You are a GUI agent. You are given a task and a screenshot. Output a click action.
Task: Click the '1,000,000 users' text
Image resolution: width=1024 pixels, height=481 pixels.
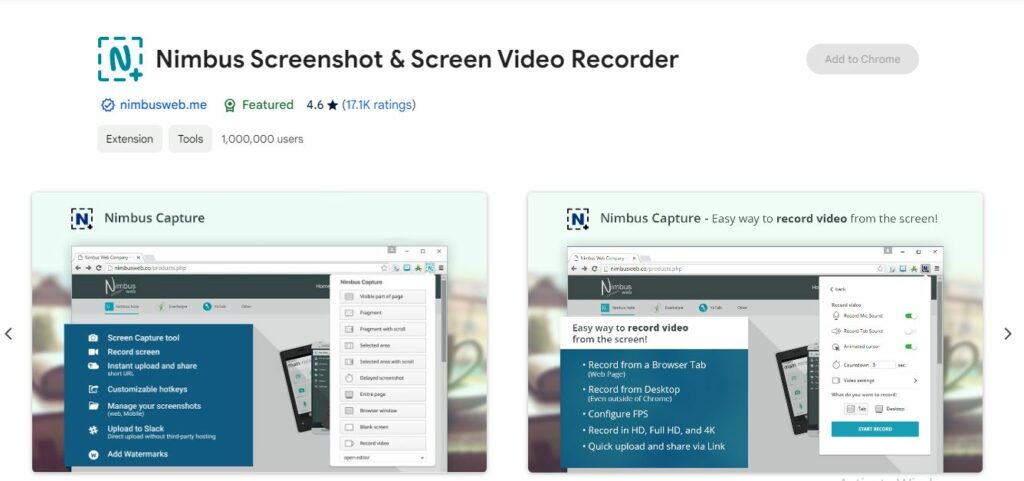coord(262,139)
